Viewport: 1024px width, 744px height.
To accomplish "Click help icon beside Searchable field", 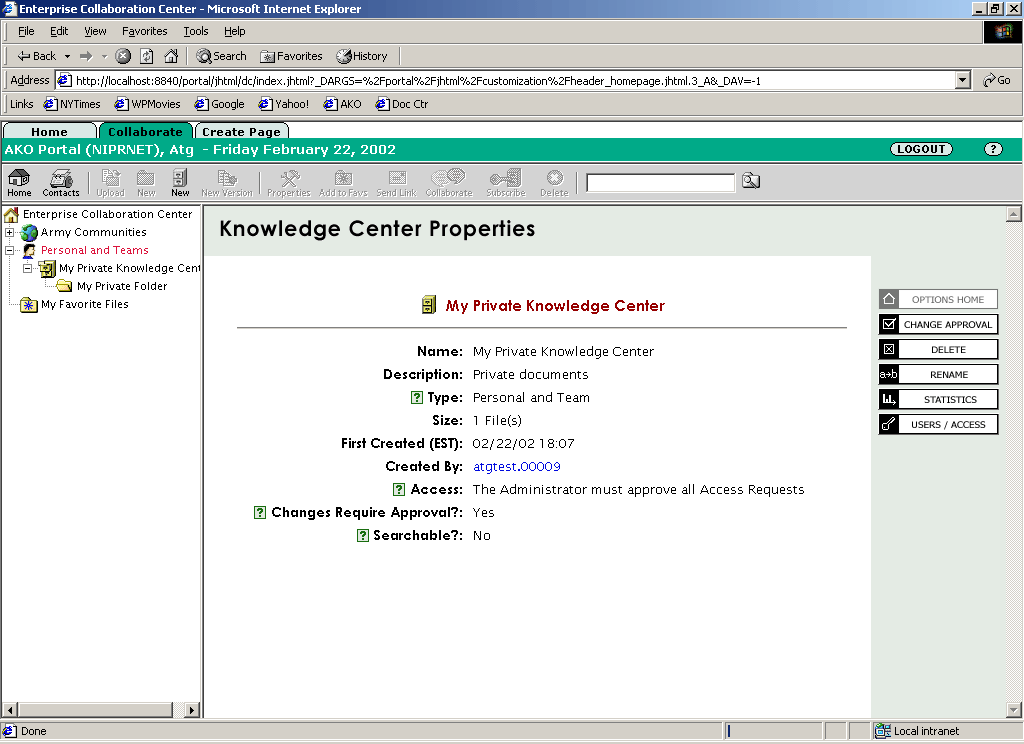I will [364, 536].
